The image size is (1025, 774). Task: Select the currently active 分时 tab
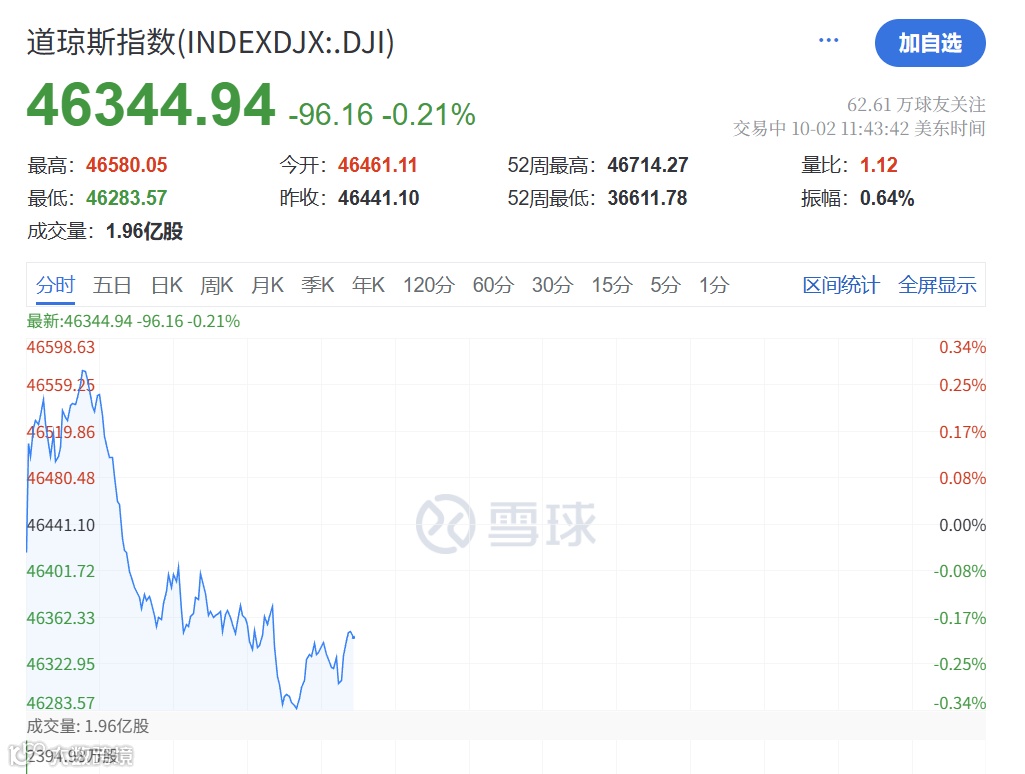55,285
